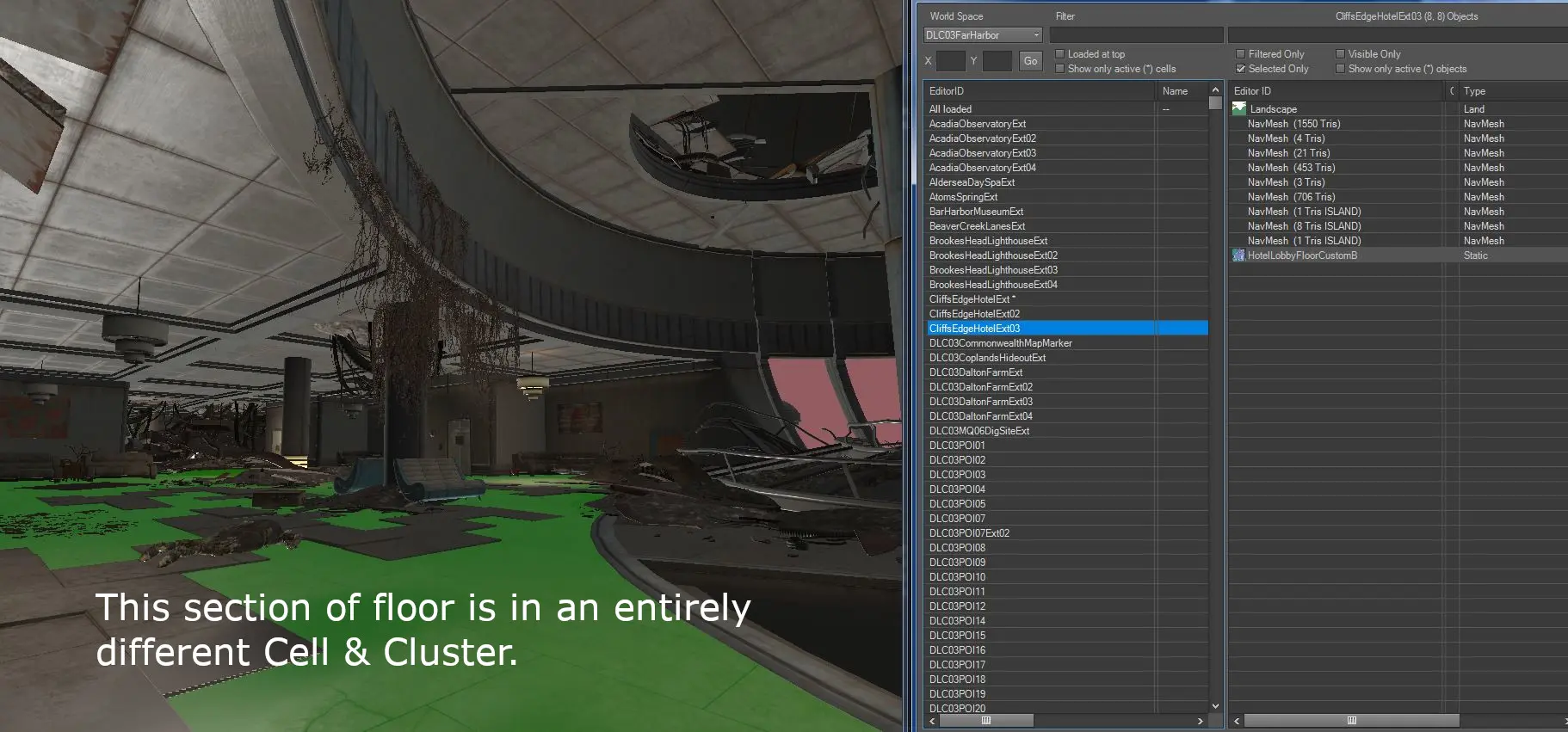Open the World Space dropdown DLC03FarHarbor
Image resolution: width=1568 pixels, height=732 pixels.
983,35
